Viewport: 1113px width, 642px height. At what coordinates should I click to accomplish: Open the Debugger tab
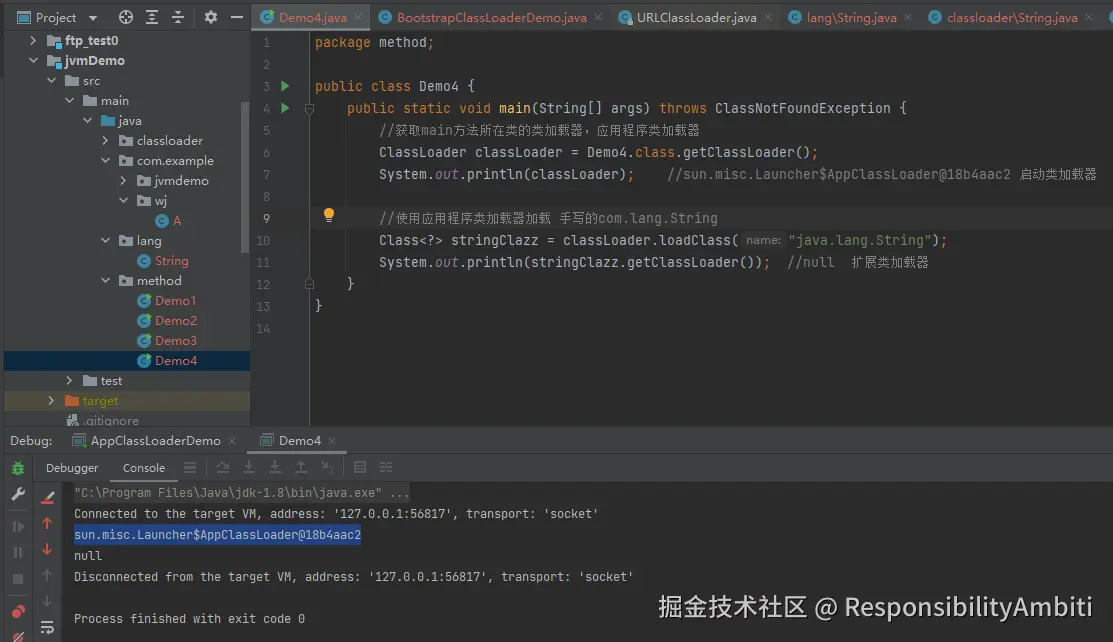(72, 468)
